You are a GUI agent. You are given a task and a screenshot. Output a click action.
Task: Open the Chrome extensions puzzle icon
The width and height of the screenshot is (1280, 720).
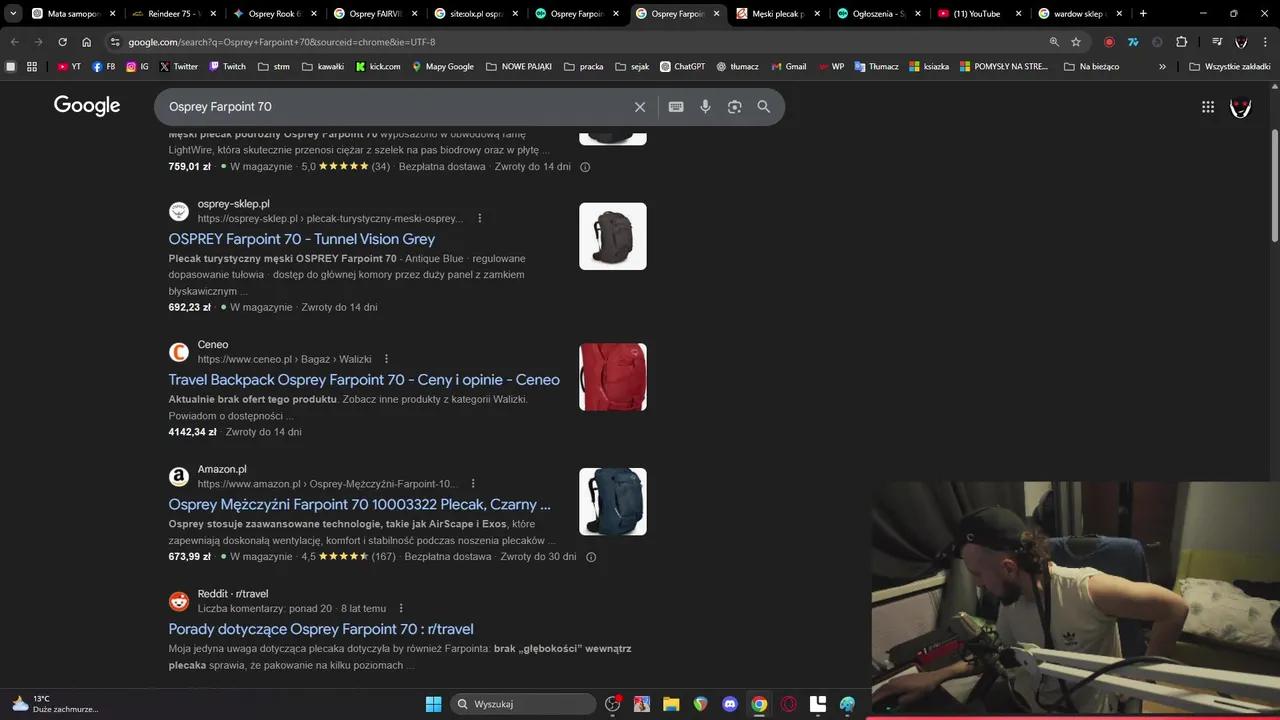1182,42
